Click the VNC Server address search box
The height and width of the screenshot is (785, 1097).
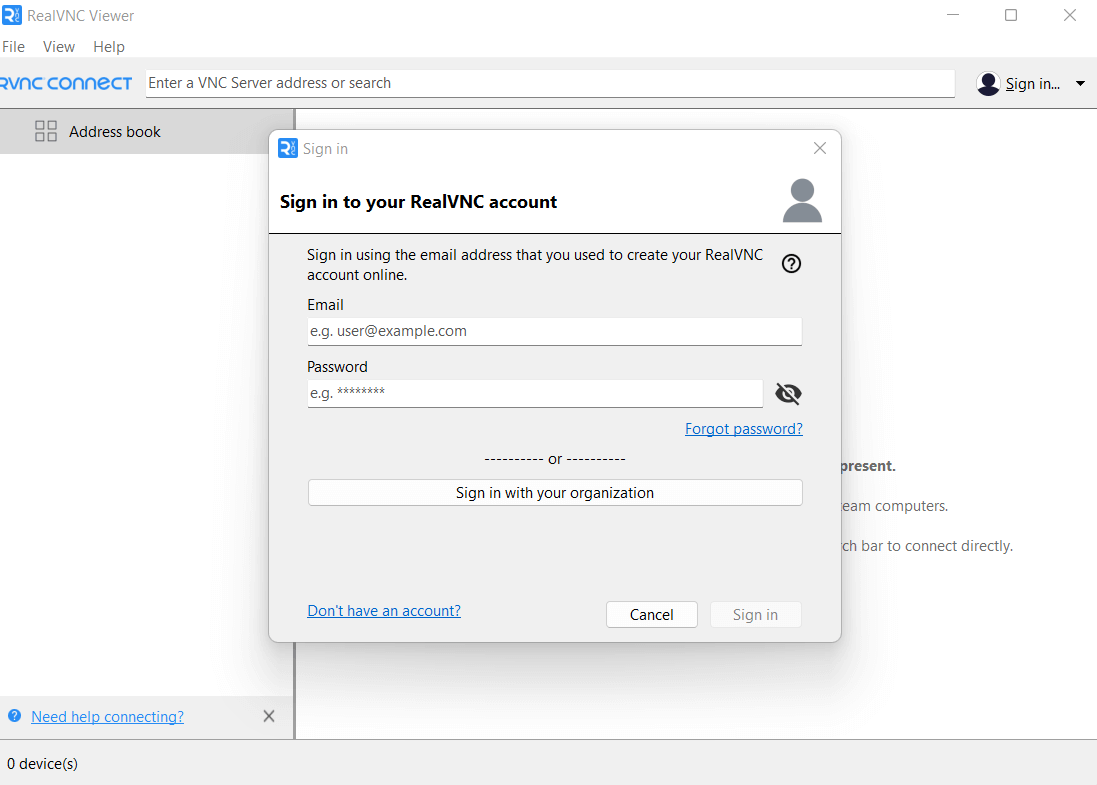[550, 83]
